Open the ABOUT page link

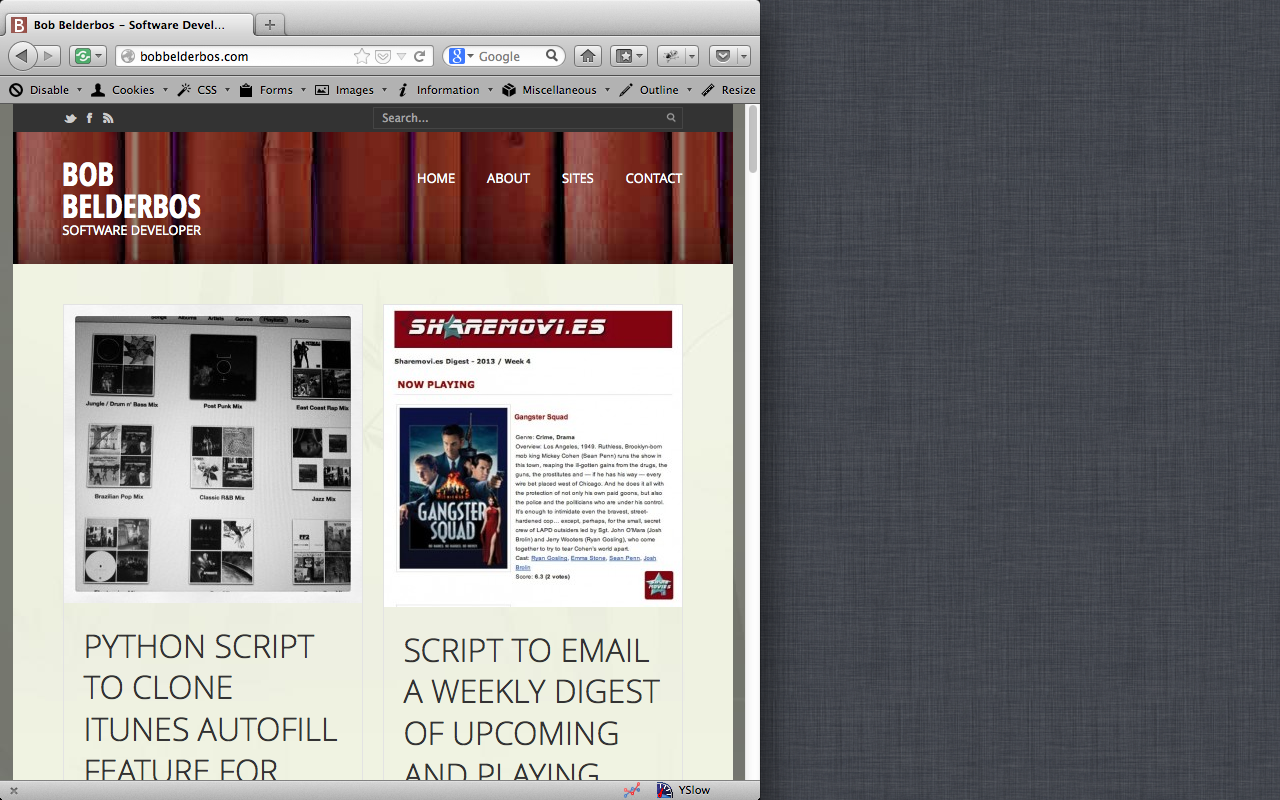[x=508, y=178]
